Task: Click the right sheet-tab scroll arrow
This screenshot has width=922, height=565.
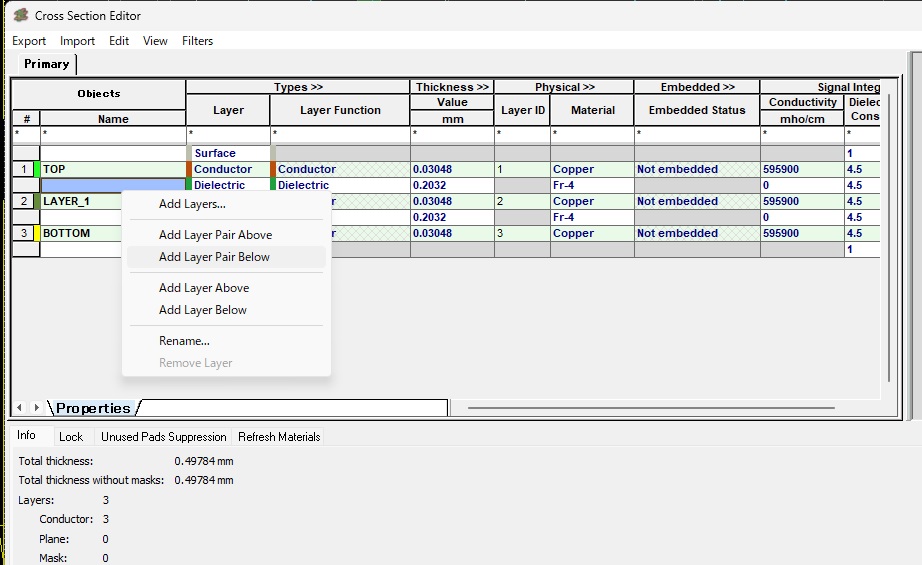Action: click(x=37, y=408)
